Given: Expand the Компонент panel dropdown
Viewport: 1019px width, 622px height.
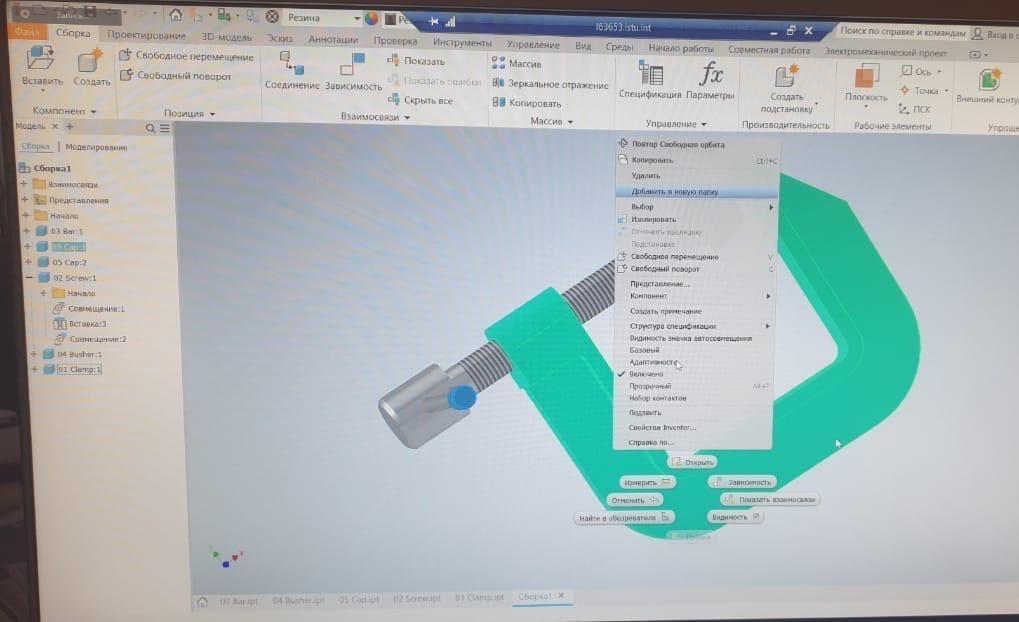Looking at the screenshot, I should pyautogui.click(x=94, y=112).
